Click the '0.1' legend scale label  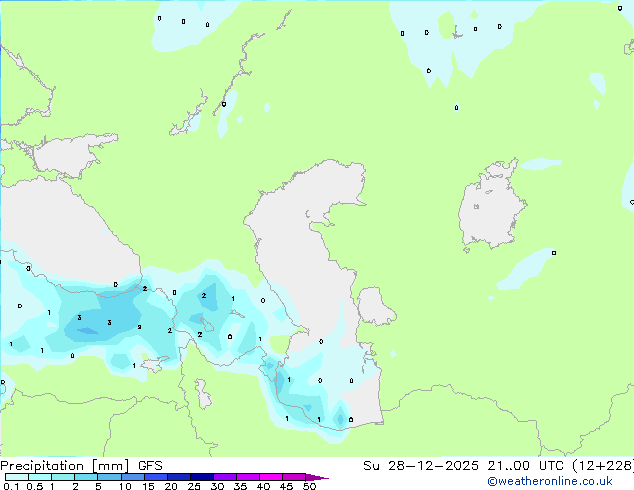coord(11,486)
